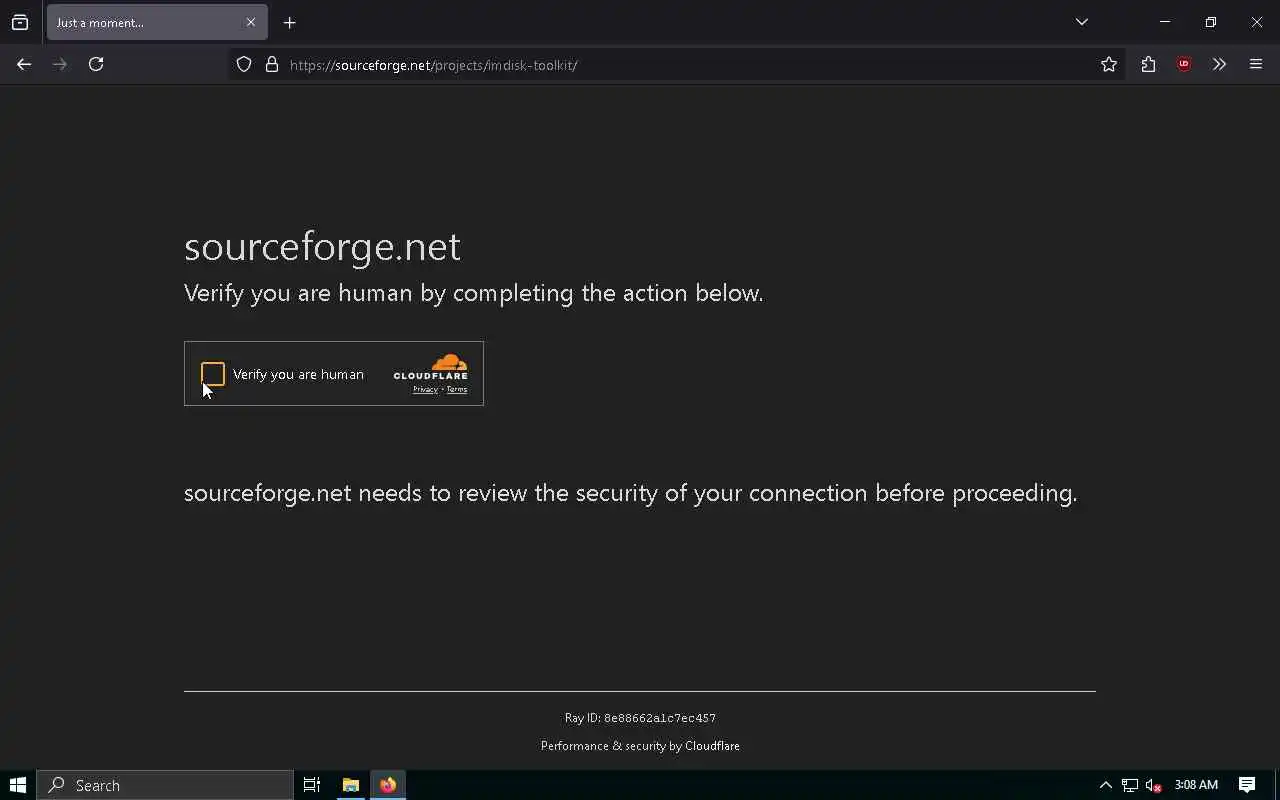
Task: Restore down the Firefox window
Action: click(1210, 22)
